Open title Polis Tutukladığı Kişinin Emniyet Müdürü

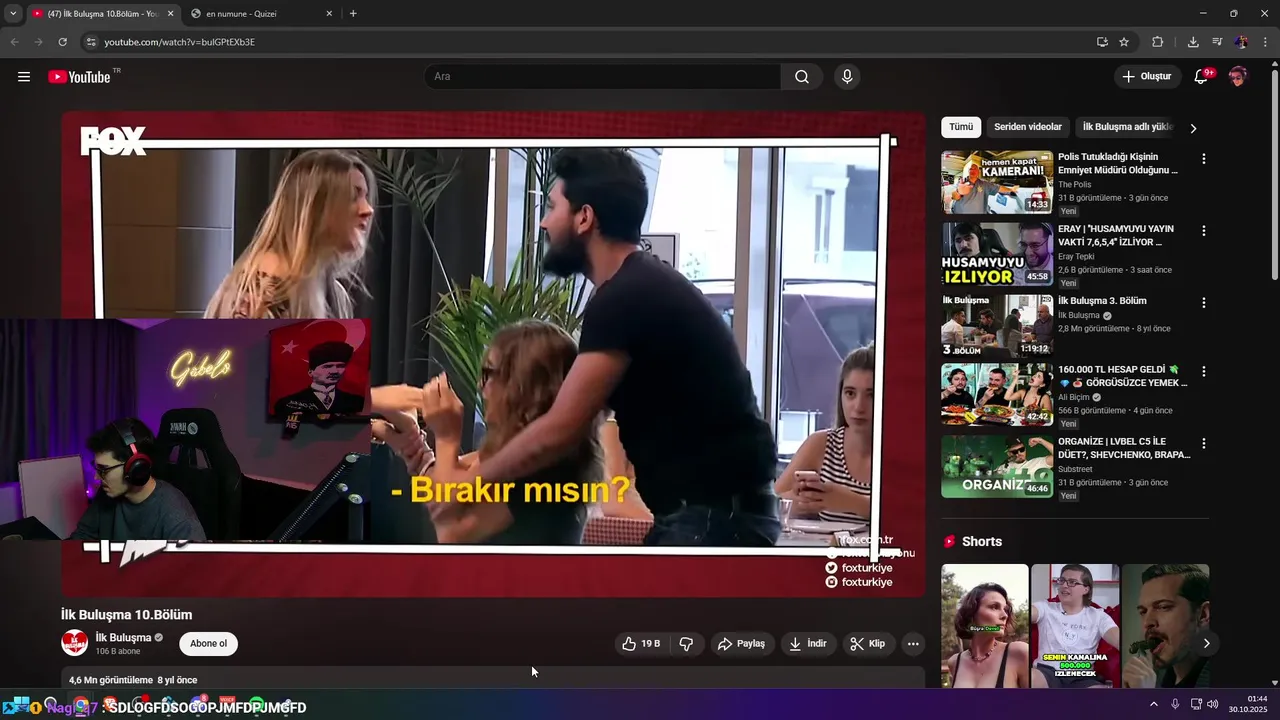(x=1118, y=164)
